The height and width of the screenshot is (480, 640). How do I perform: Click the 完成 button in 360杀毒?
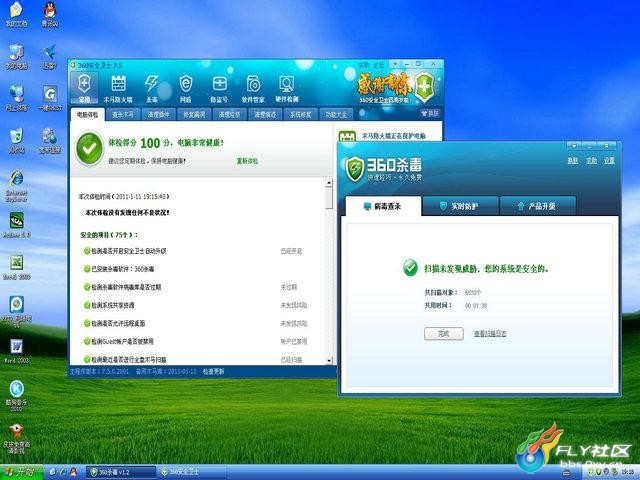click(444, 333)
